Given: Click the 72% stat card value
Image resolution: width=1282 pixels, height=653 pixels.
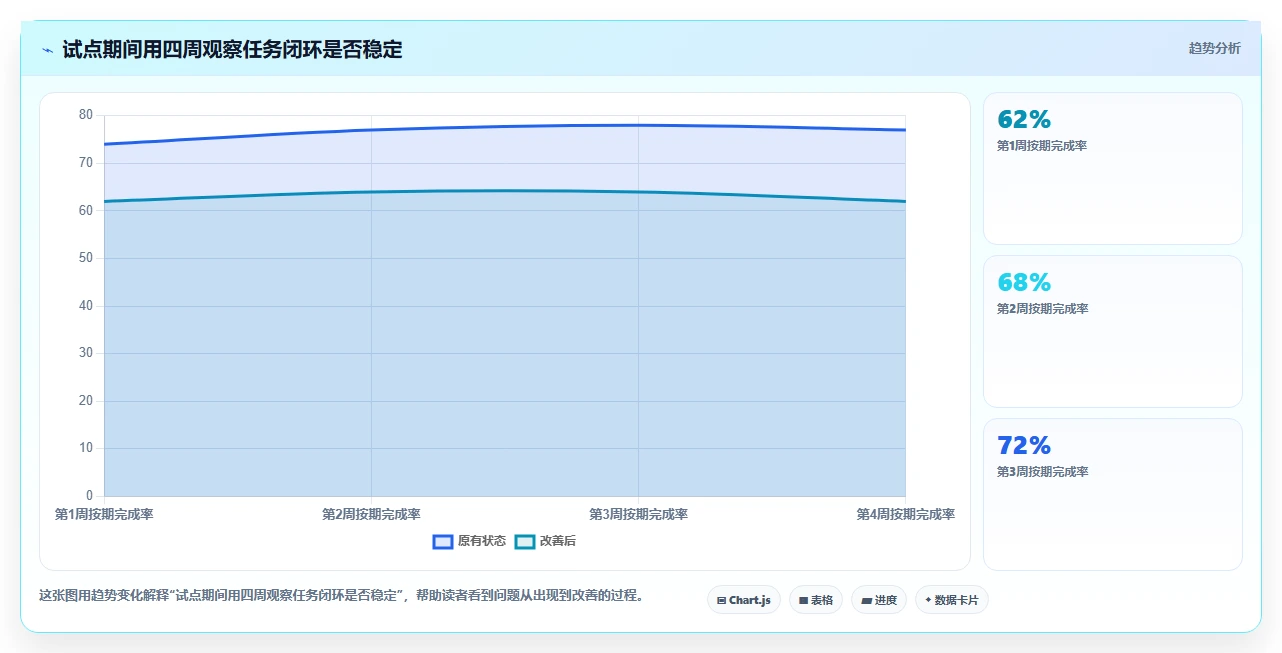Looking at the screenshot, I should [x=1024, y=446].
